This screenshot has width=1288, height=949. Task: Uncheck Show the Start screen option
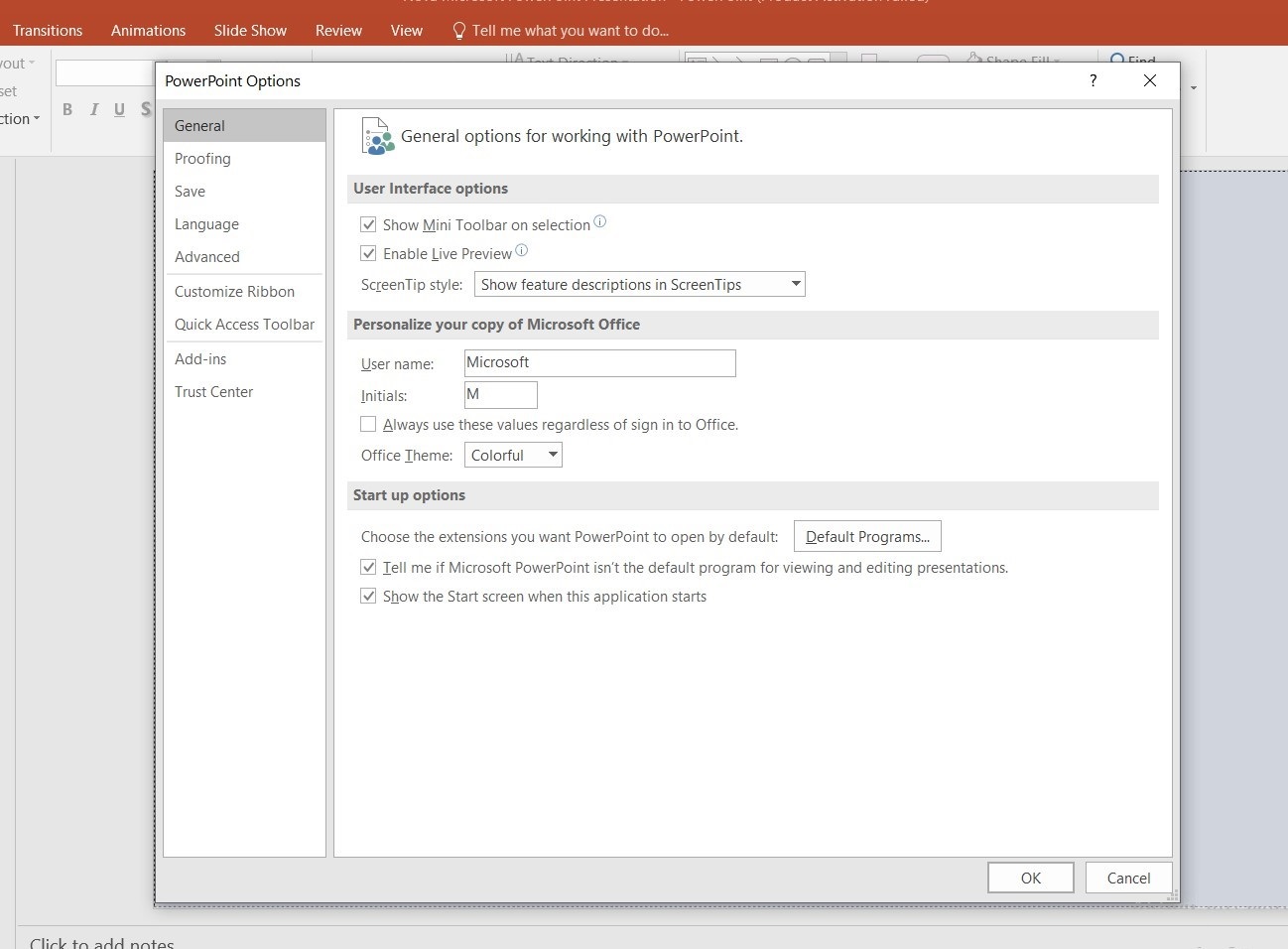click(368, 597)
